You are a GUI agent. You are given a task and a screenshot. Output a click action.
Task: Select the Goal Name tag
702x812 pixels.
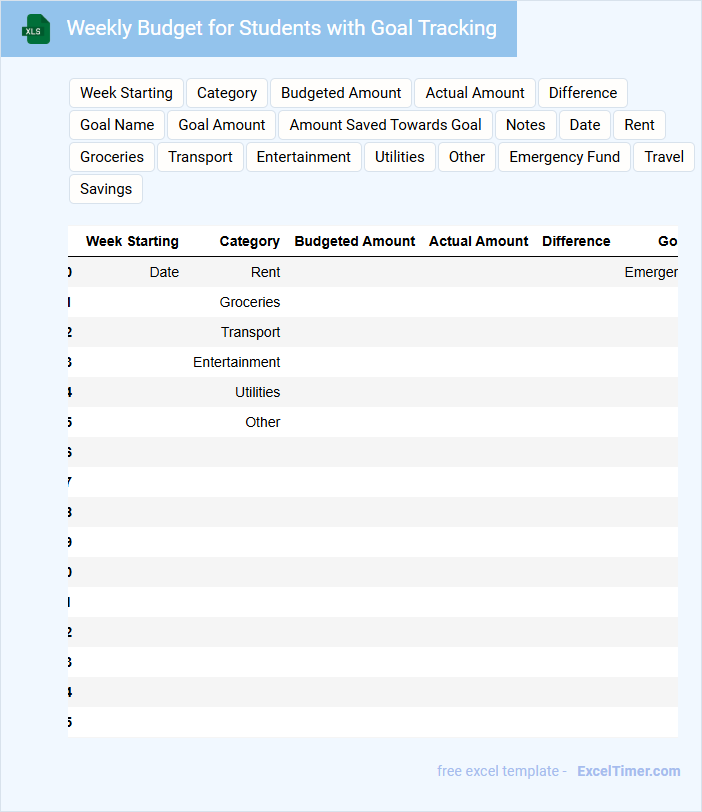pos(117,125)
